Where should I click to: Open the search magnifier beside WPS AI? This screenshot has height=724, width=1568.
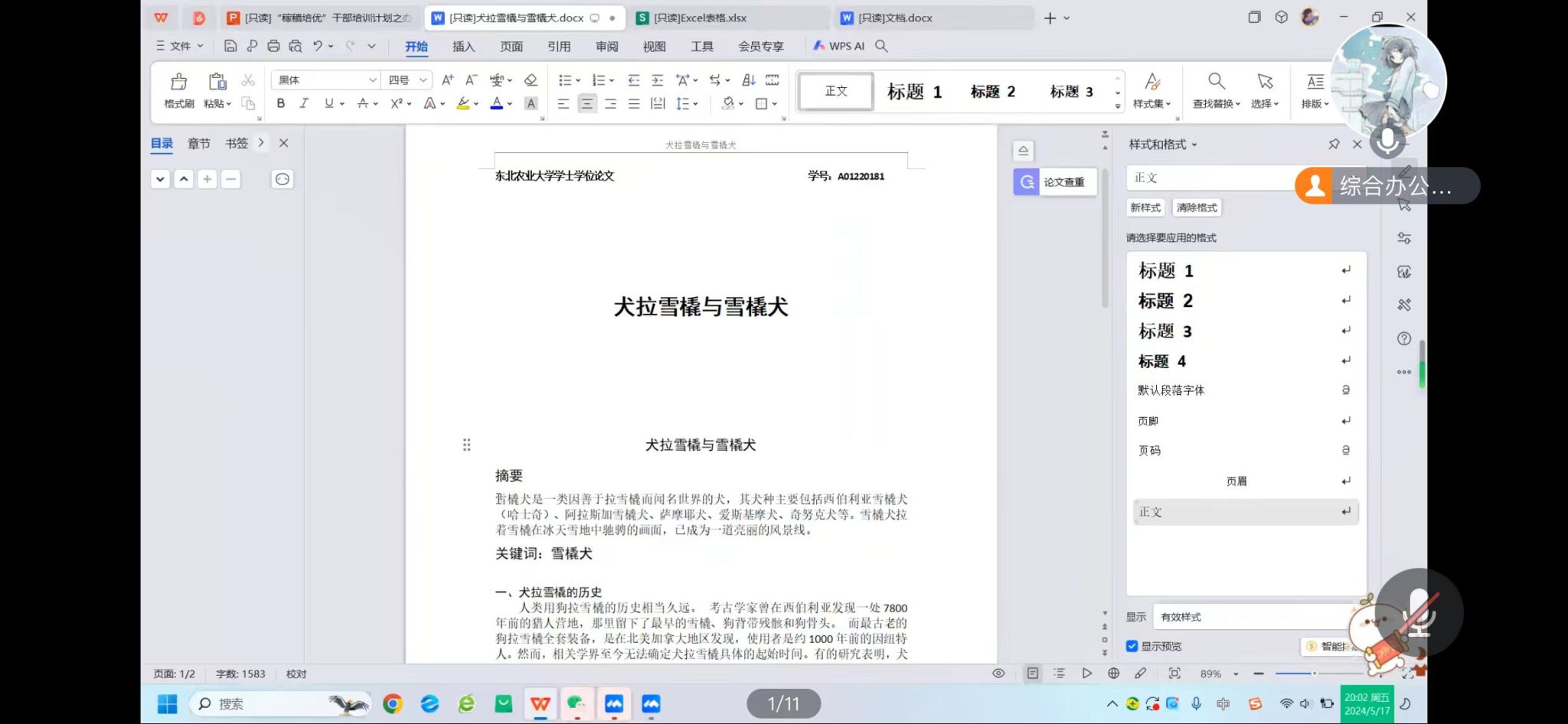click(881, 46)
